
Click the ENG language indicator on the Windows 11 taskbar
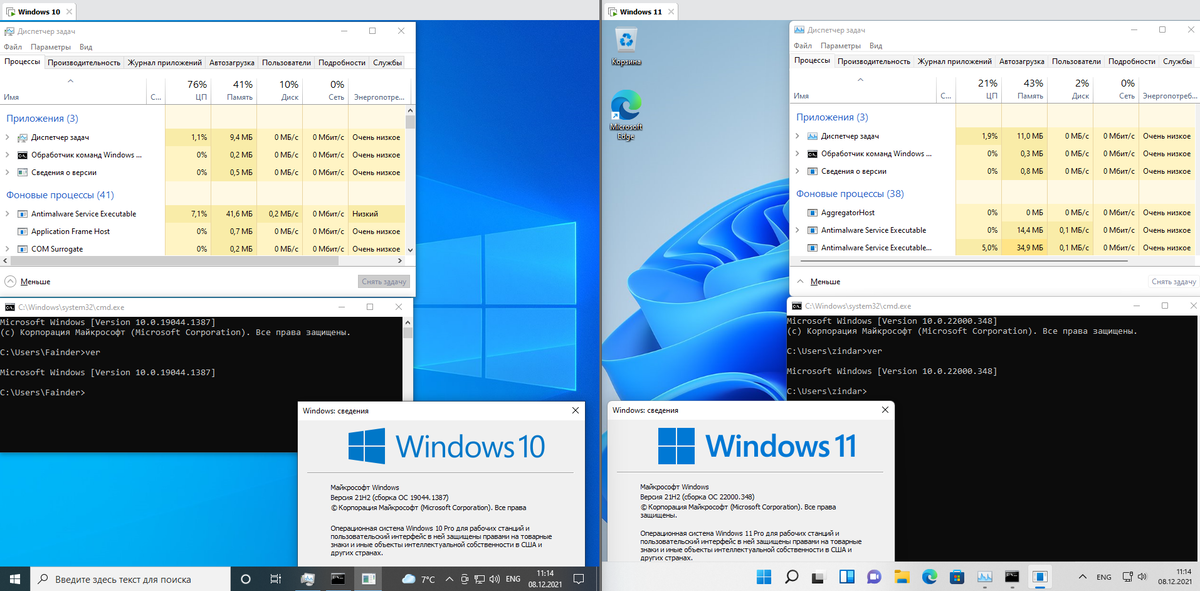[1104, 577]
